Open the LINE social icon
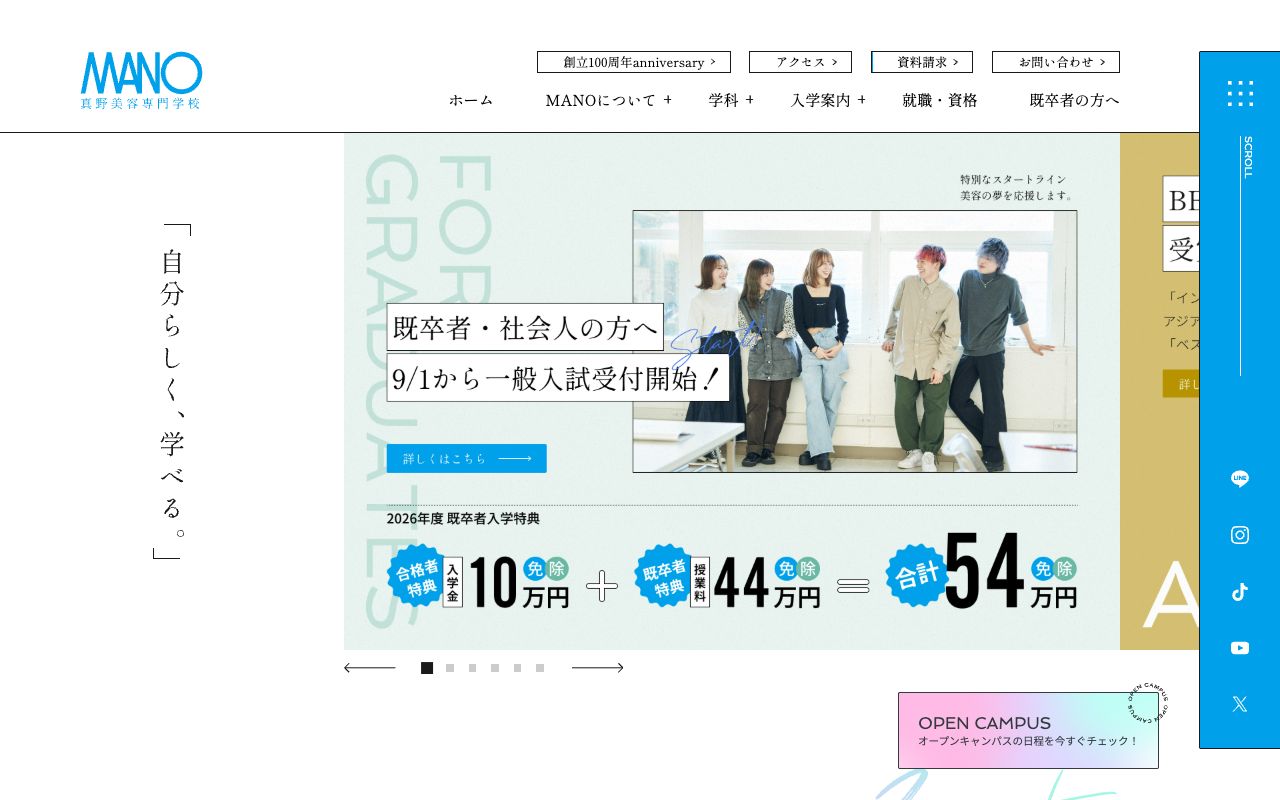 tap(1240, 479)
